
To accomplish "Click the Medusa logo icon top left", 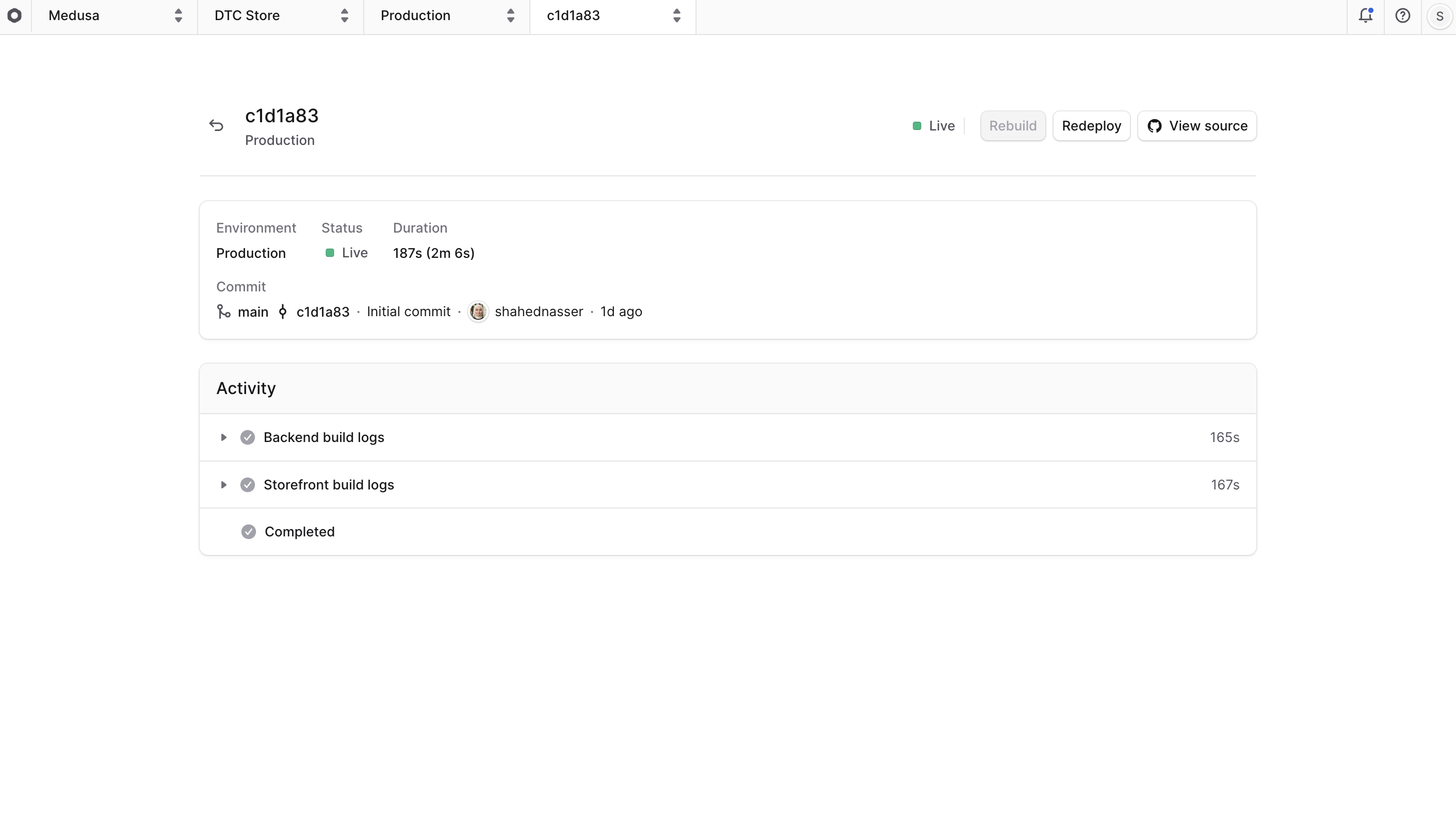I will 14,16.
